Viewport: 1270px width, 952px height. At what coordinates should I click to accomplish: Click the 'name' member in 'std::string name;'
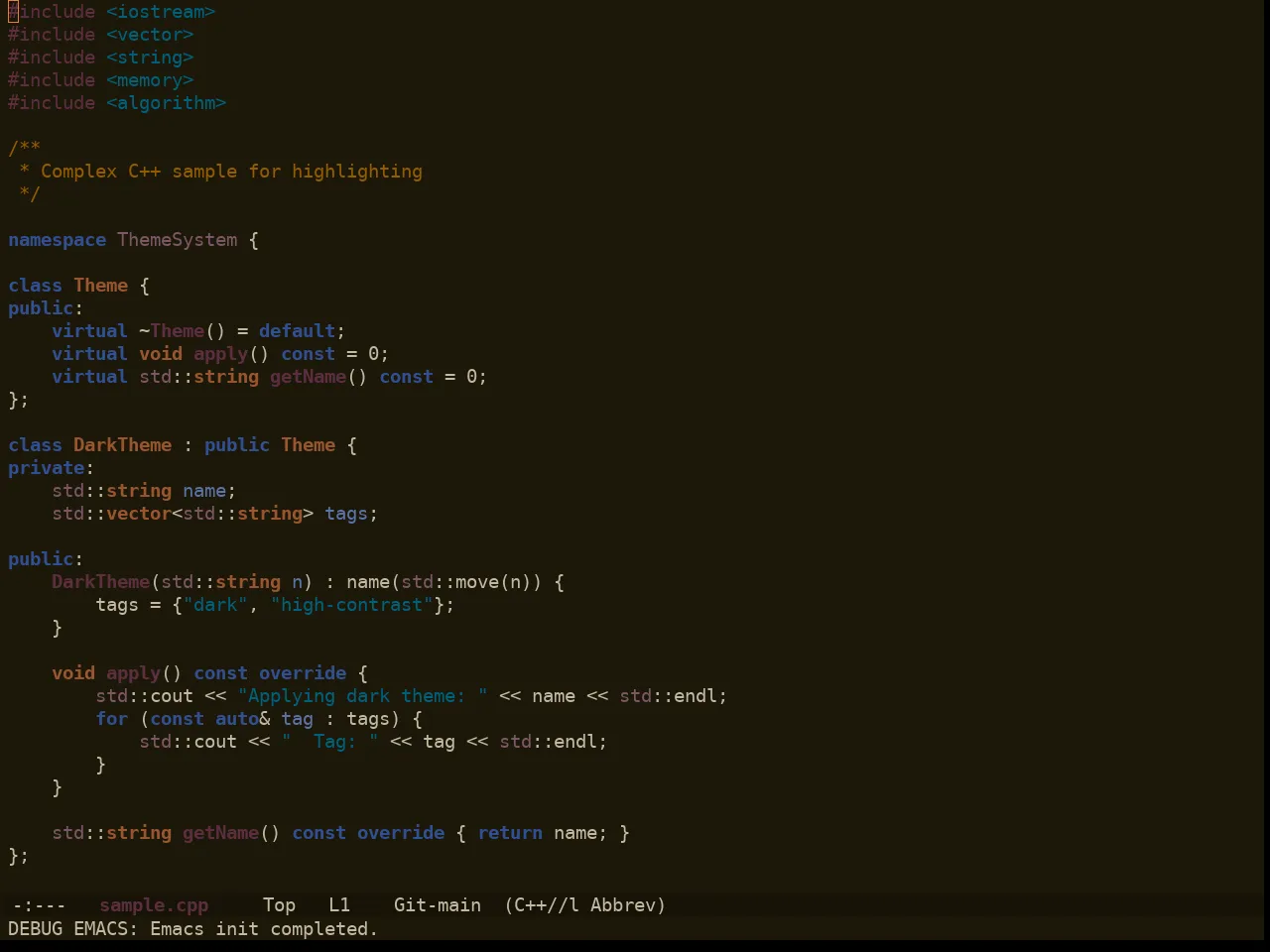tap(204, 491)
